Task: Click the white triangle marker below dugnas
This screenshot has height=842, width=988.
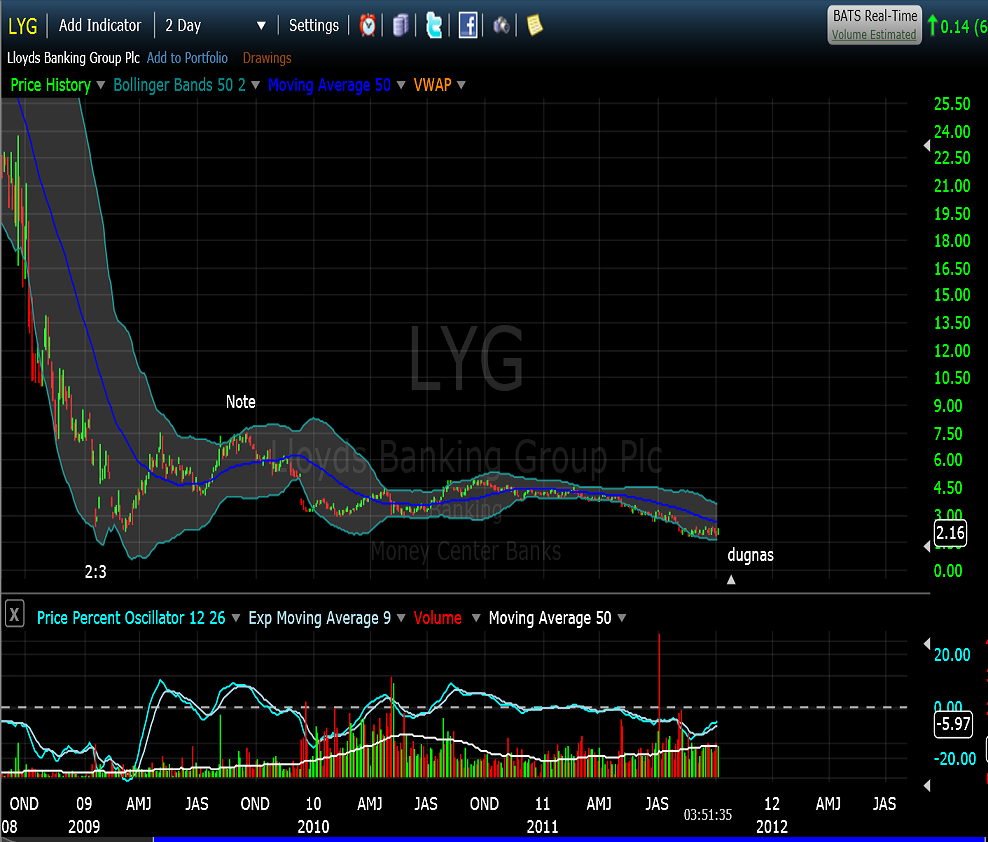Action: pos(731,580)
